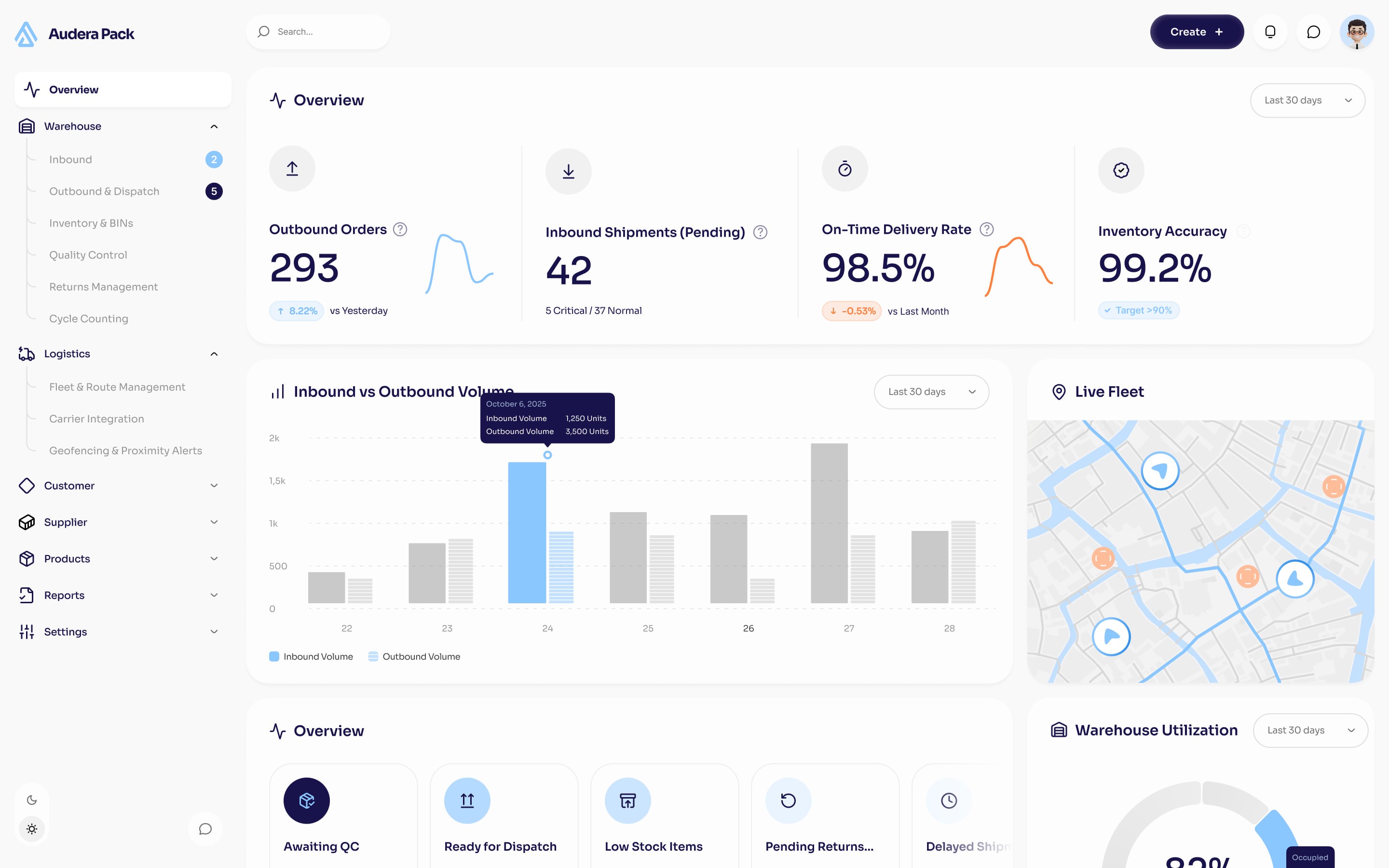Click the outbound upload arrow icon
1389x868 pixels.
pyautogui.click(x=292, y=169)
